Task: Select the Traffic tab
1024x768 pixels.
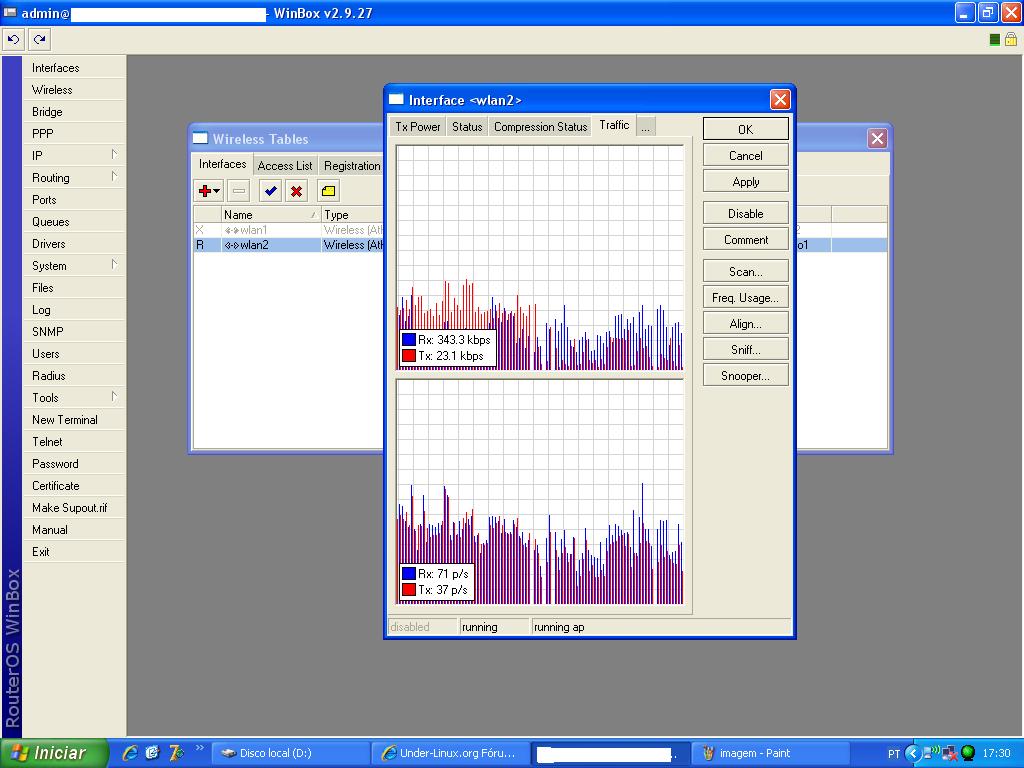Action: pos(614,125)
